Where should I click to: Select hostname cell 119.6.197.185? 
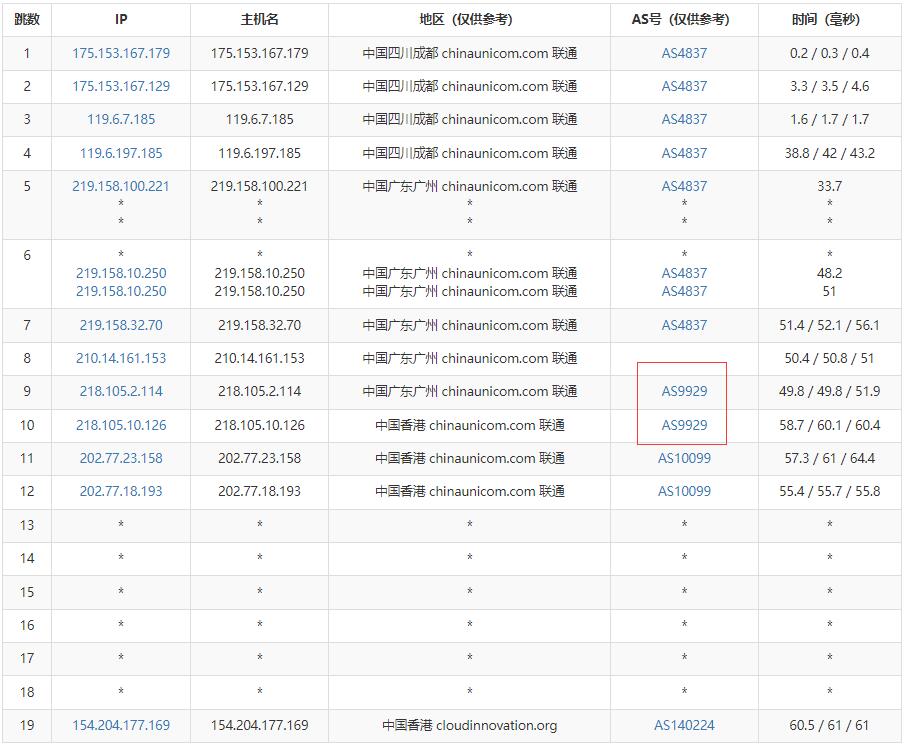(259, 153)
